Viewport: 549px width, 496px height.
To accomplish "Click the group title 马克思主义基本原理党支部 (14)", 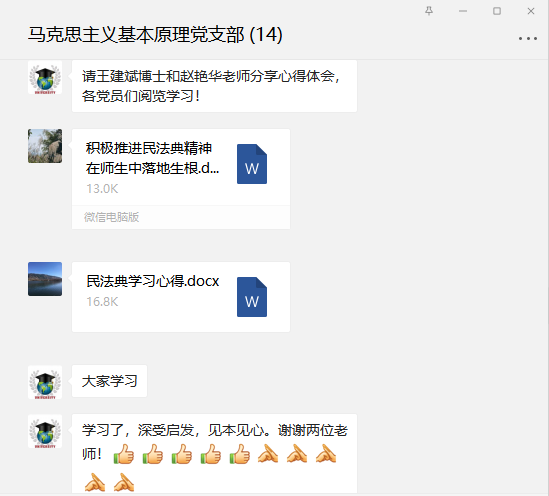I will 155,35.
